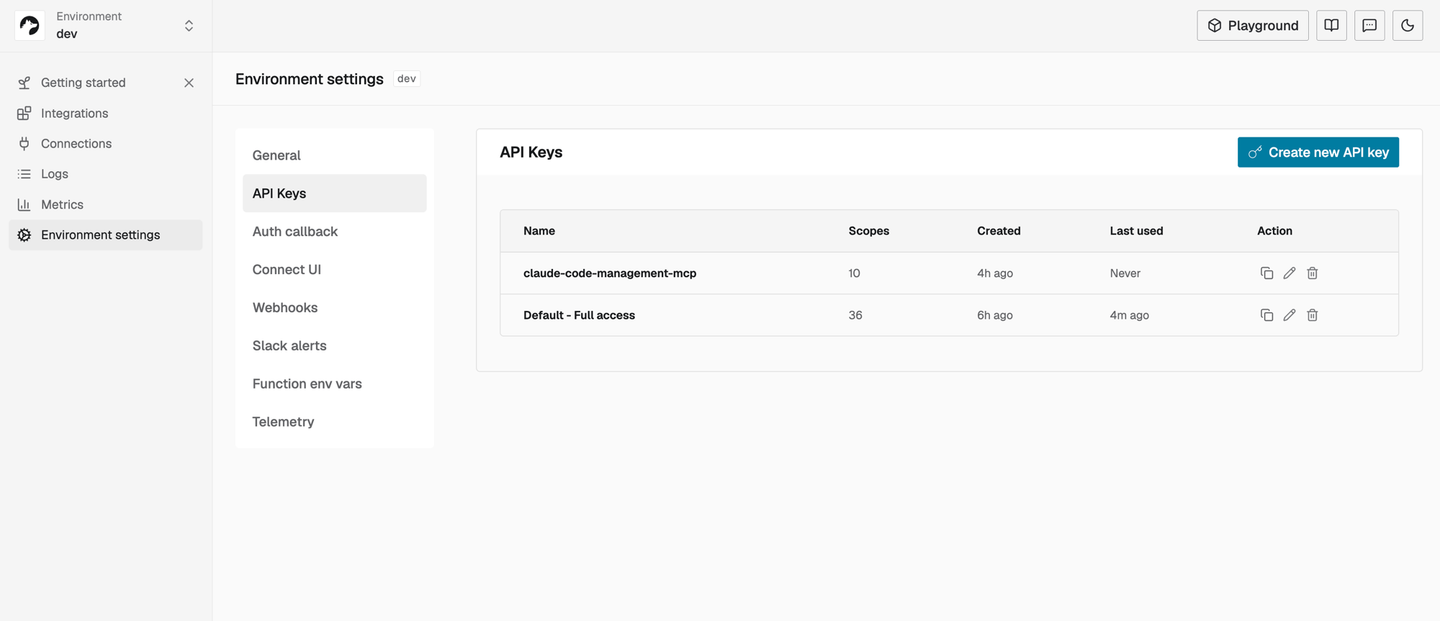Click the Action column header
Viewport: 1440px width, 621px height.
click(x=1275, y=231)
